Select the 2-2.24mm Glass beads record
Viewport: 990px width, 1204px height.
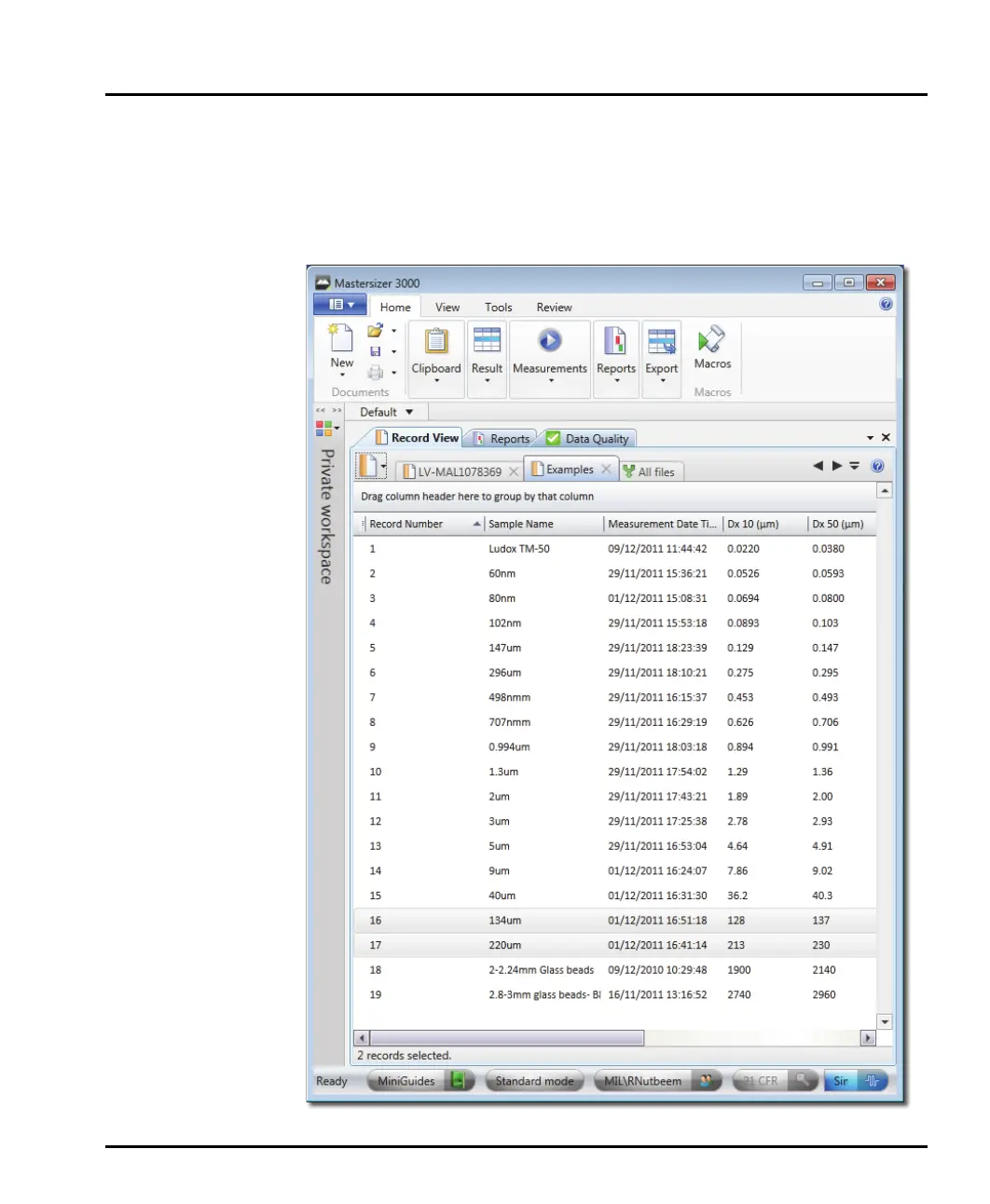coord(615,970)
